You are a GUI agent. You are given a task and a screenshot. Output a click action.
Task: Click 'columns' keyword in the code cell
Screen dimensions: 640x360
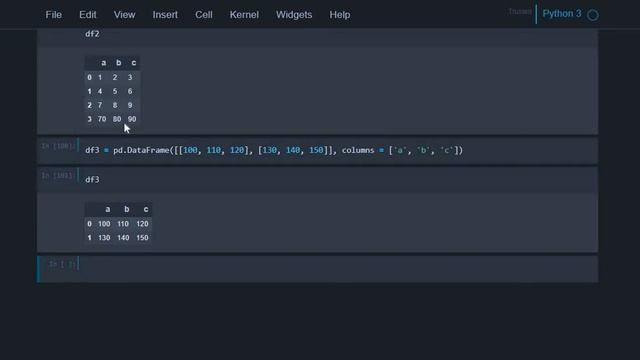(358, 150)
